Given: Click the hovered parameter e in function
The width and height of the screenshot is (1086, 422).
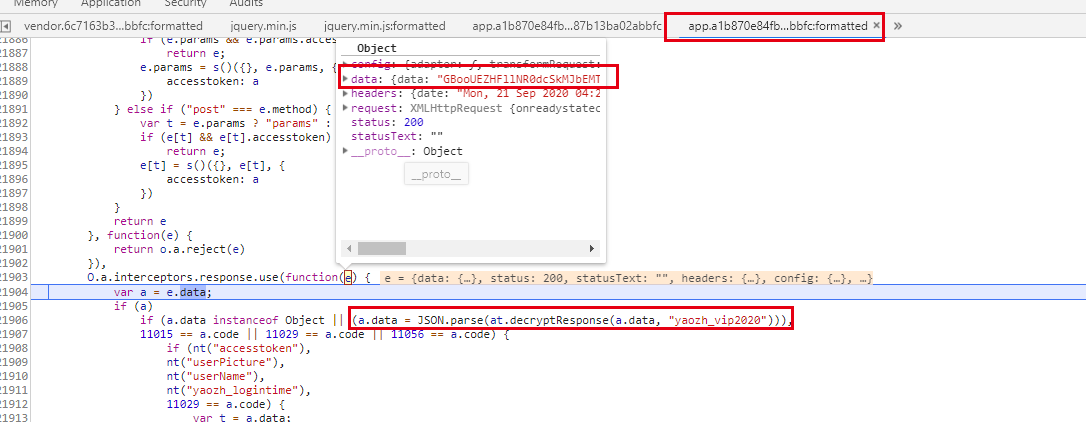Looking at the screenshot, I should click(349, 278).
